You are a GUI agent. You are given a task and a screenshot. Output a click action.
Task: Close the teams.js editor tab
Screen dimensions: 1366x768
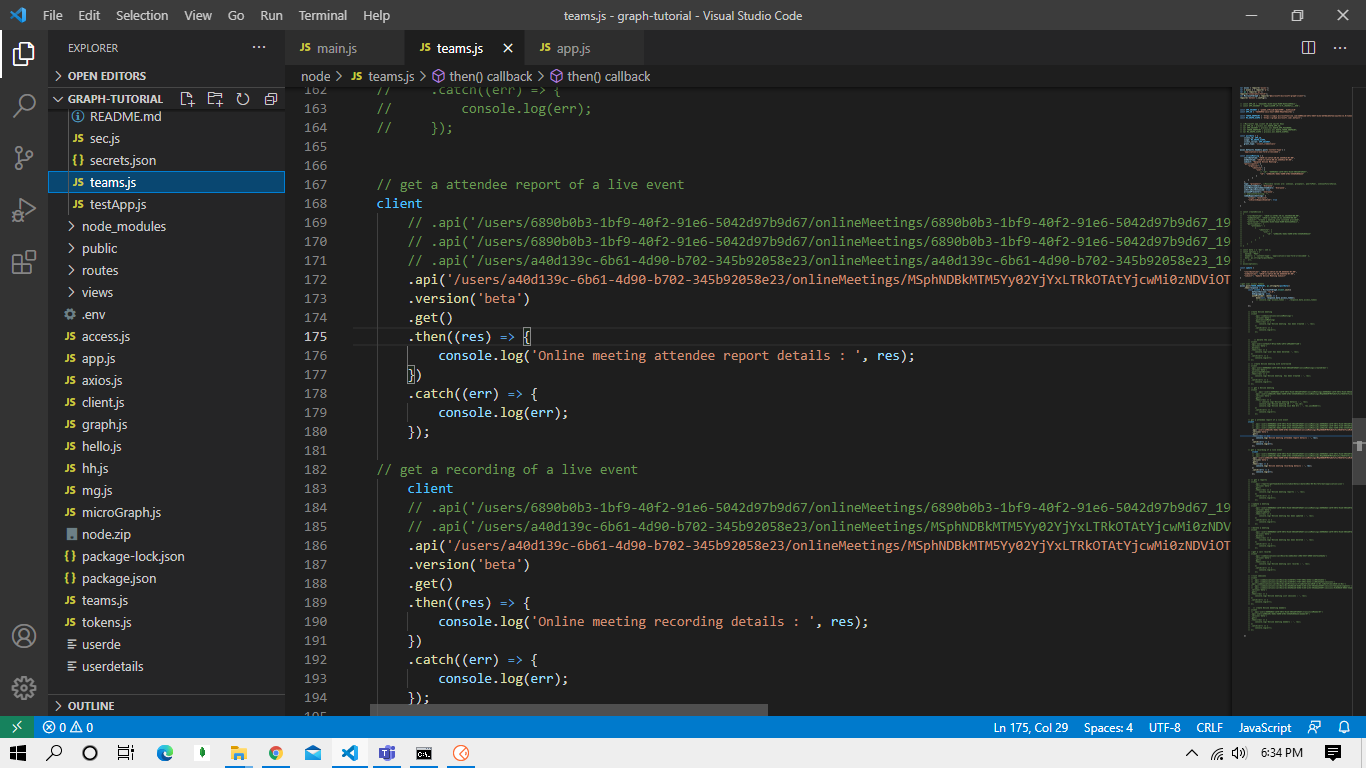pos(508,48)
